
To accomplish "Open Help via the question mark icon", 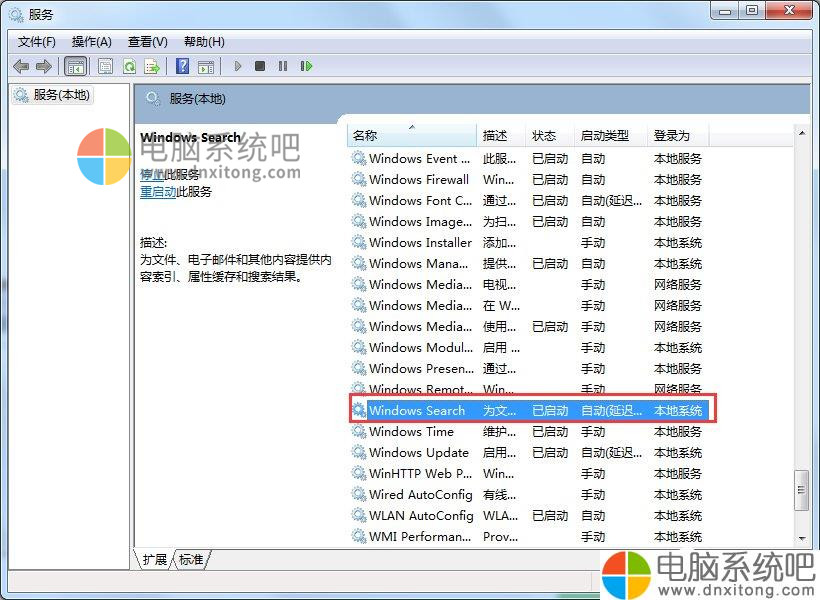I will tap(183, 66).
